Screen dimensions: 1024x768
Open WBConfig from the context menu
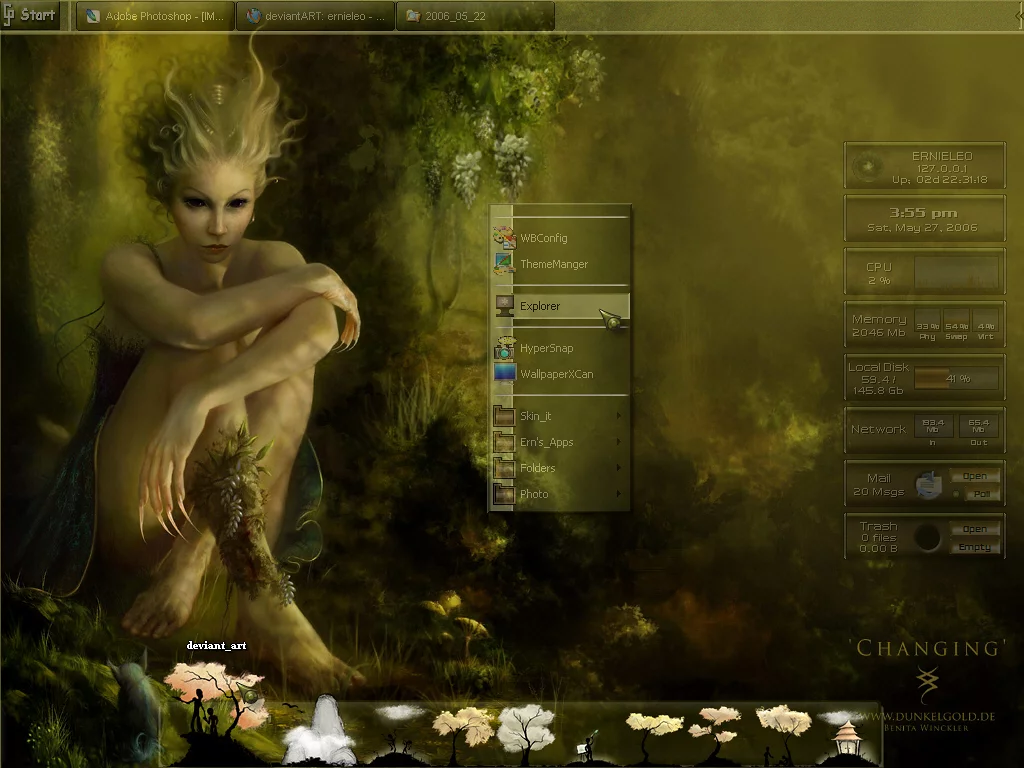(543, 238)
